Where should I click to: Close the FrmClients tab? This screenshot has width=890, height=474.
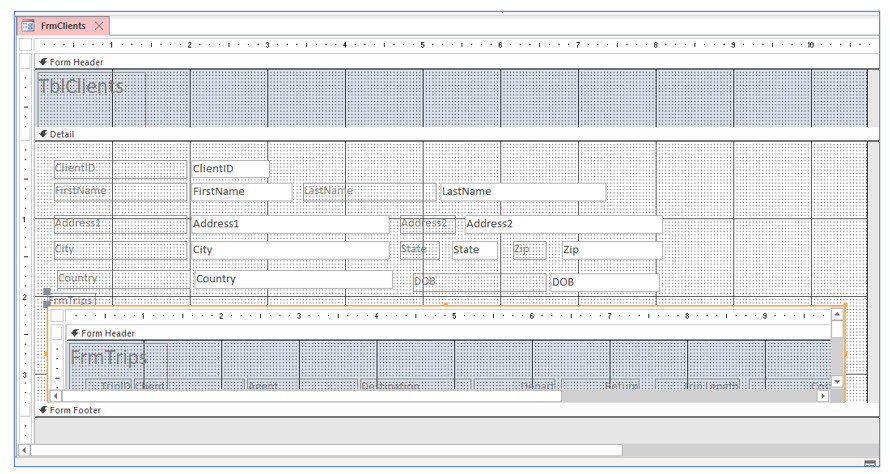pyautogui.click(x=99, y=26)
